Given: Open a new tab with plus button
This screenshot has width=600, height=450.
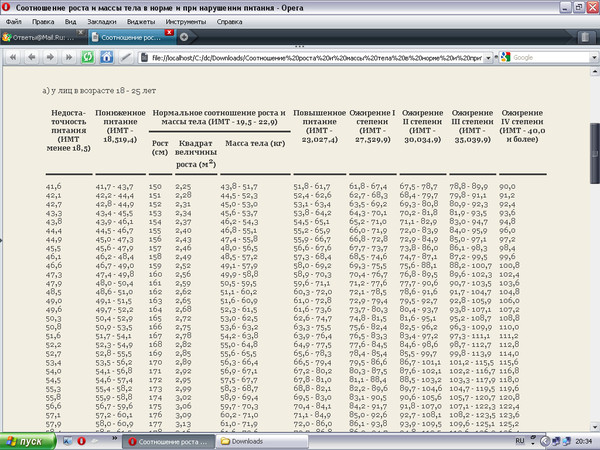Looking at the screenshot, I should 184,37.
